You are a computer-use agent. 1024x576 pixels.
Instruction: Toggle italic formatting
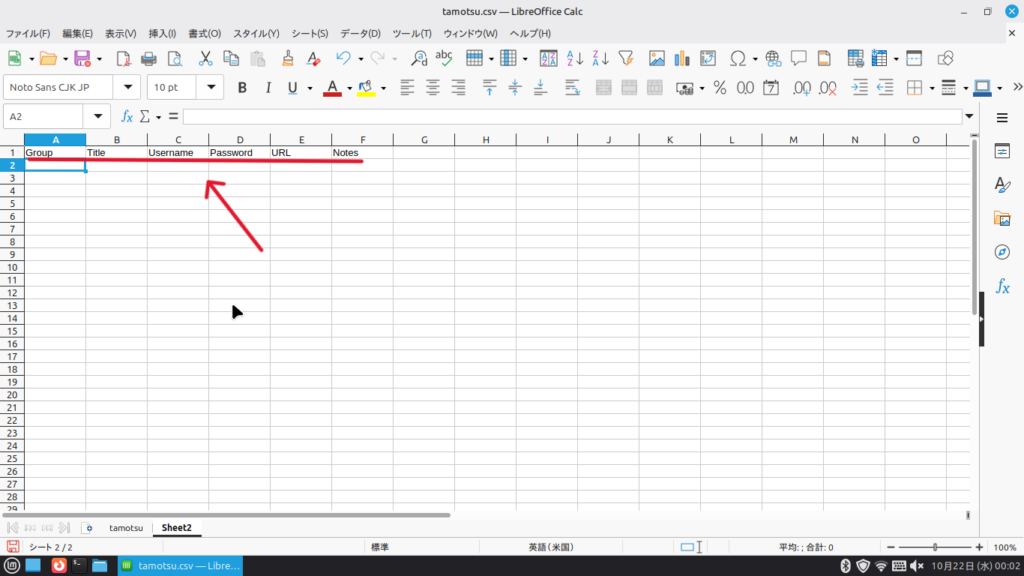(267, 88)
